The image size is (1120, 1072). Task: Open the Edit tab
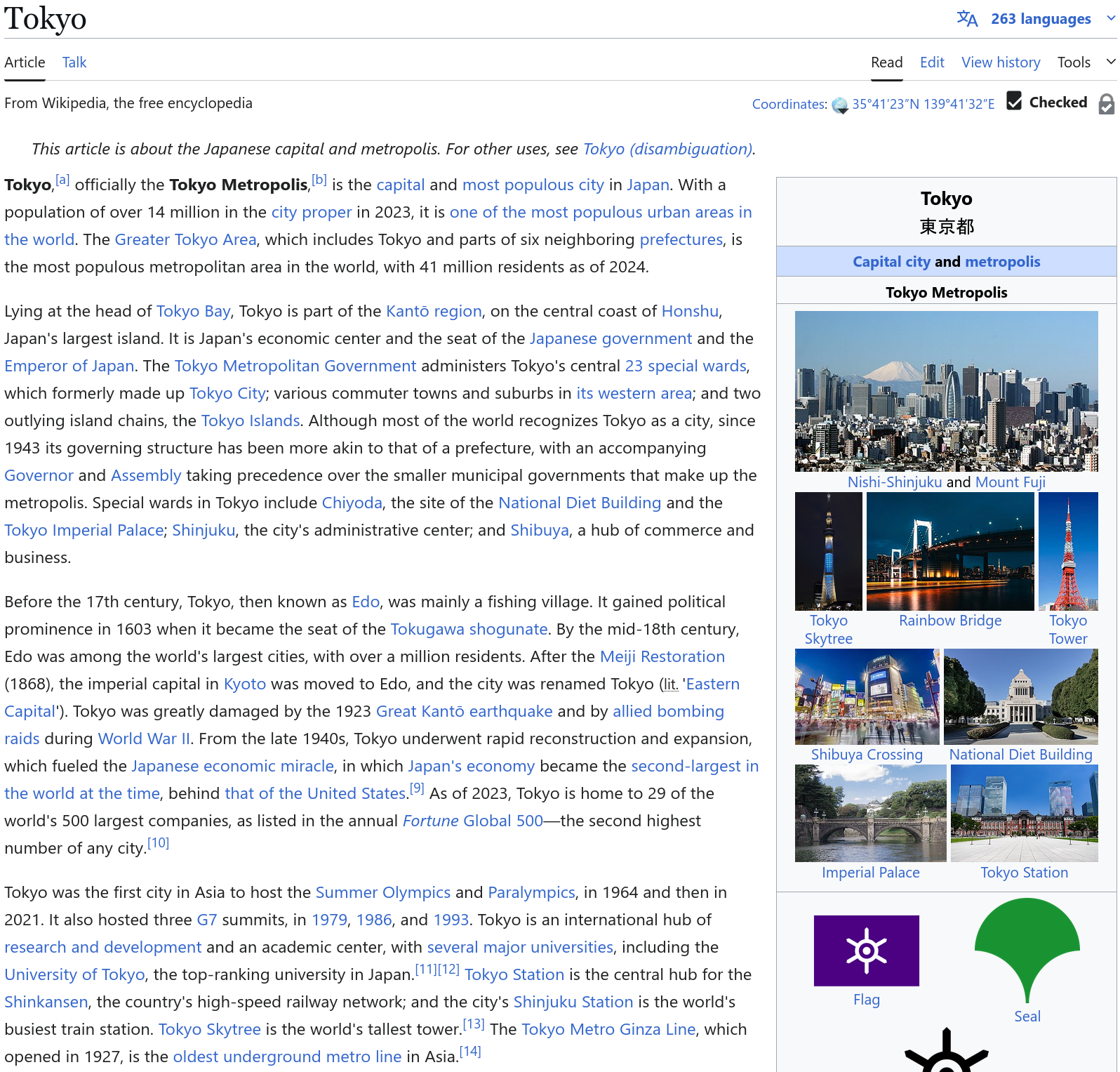[932, 62]
